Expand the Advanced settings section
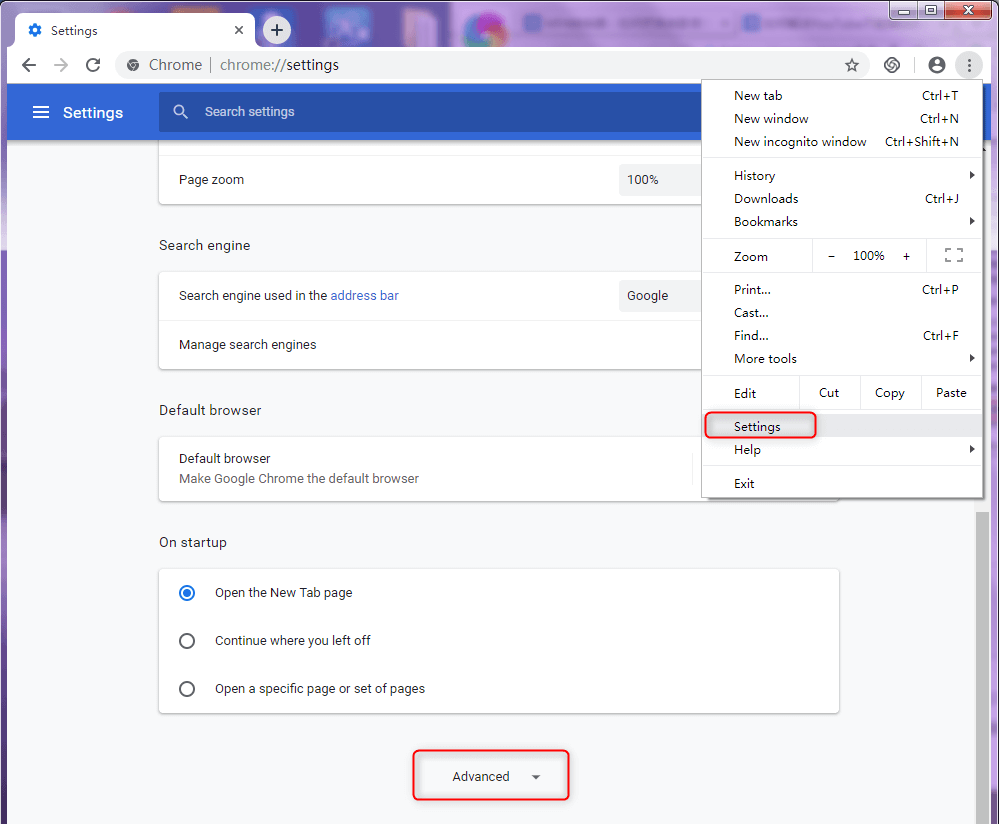 (x=491, y=776)
